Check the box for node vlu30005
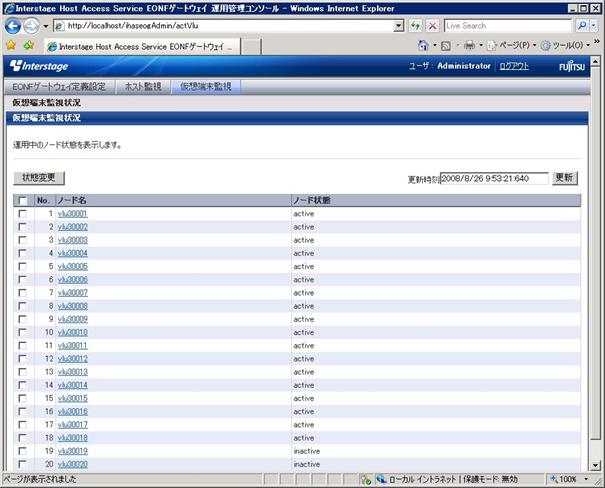Image resolution: width=605 pixels, height=488 pixels. click(x=22, y=267)
